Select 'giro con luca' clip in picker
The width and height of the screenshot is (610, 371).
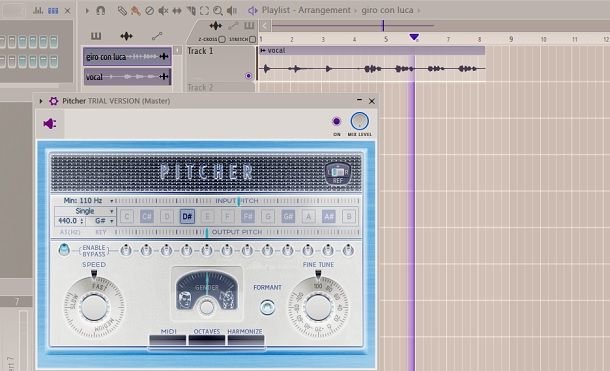pos(127,57)
